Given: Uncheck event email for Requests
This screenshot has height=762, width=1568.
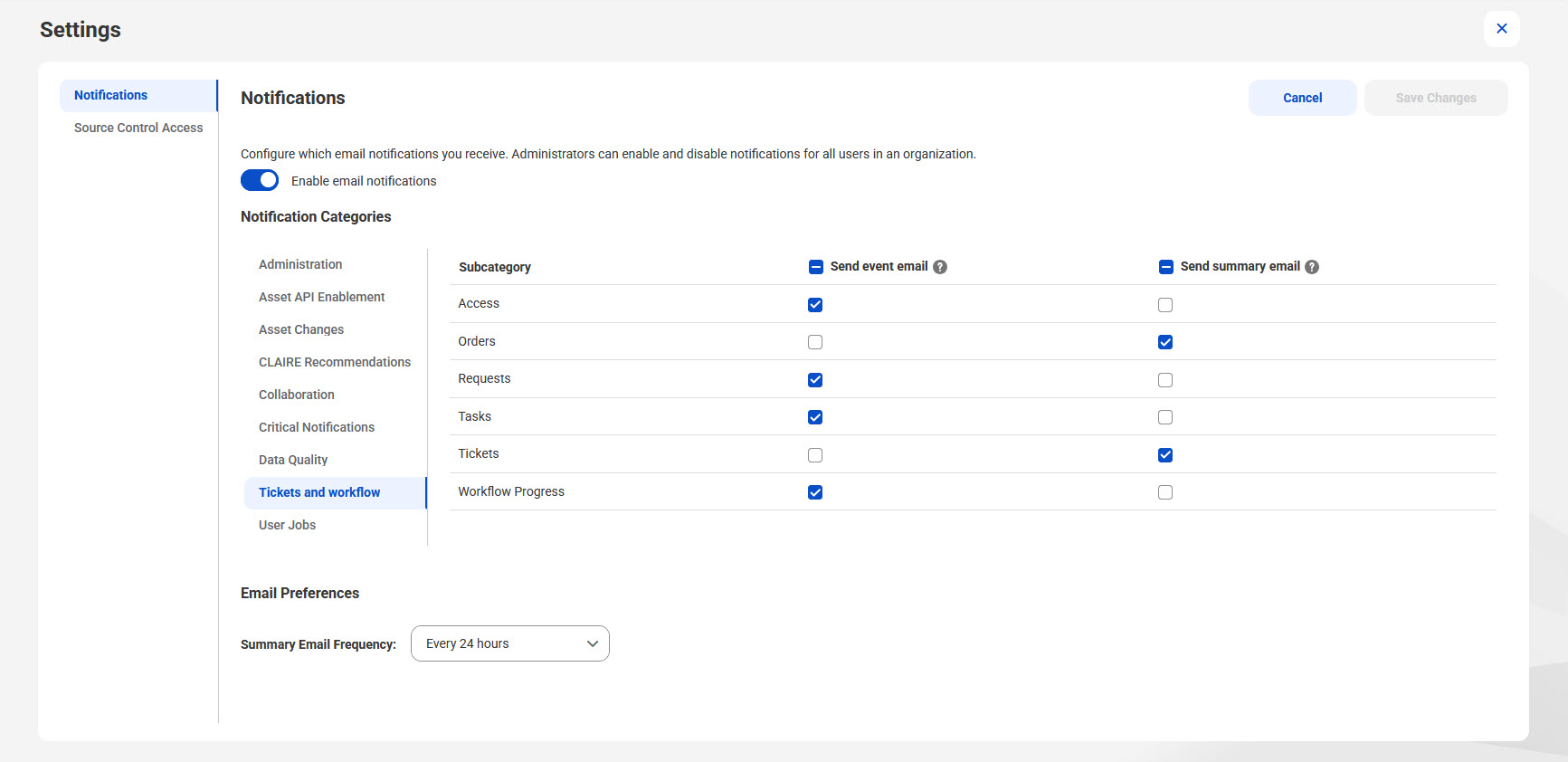Looking at the screenshot, I should 815,380.
